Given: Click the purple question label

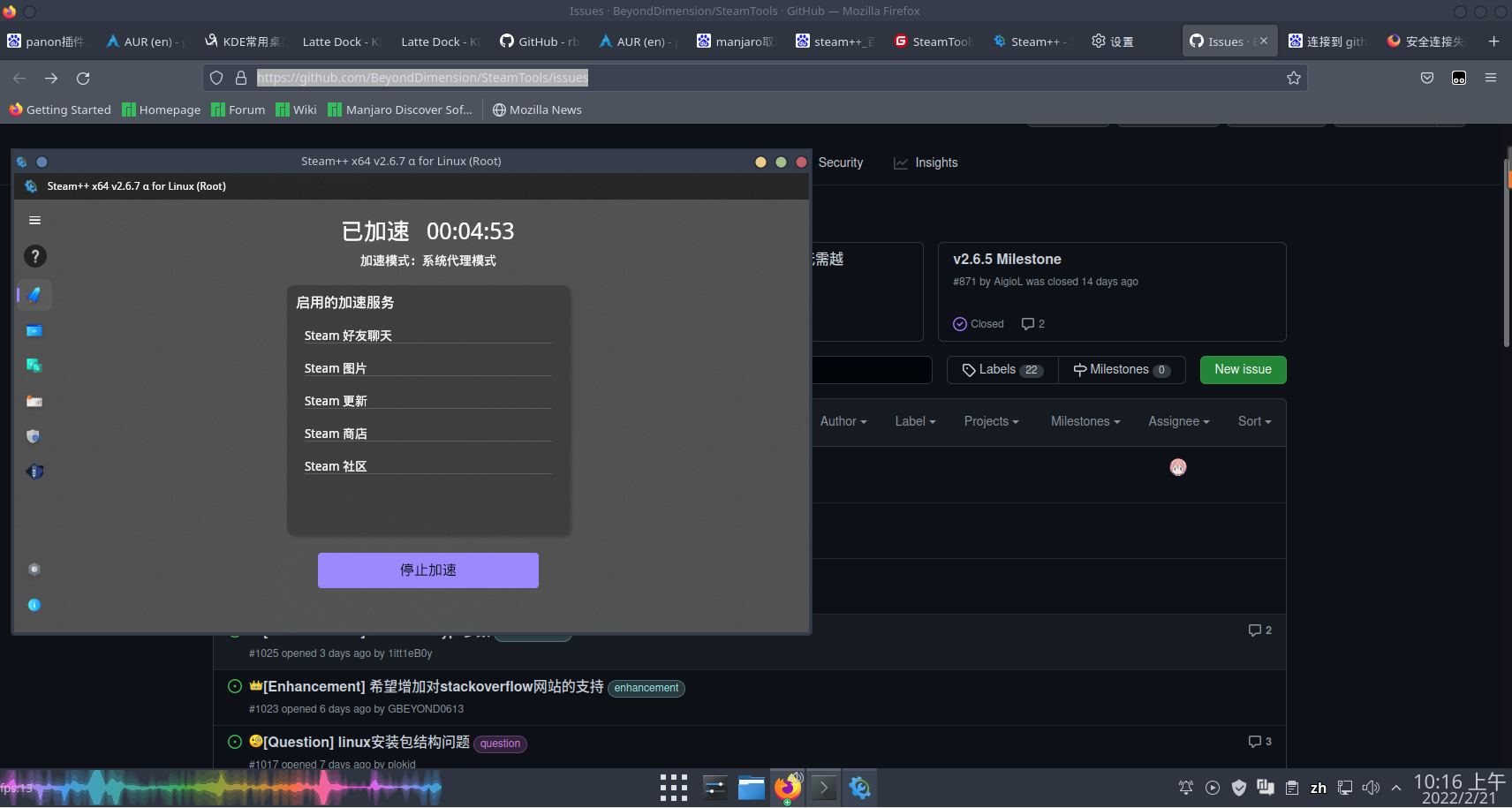Looking at the screenshot, I should click(501, 744).
